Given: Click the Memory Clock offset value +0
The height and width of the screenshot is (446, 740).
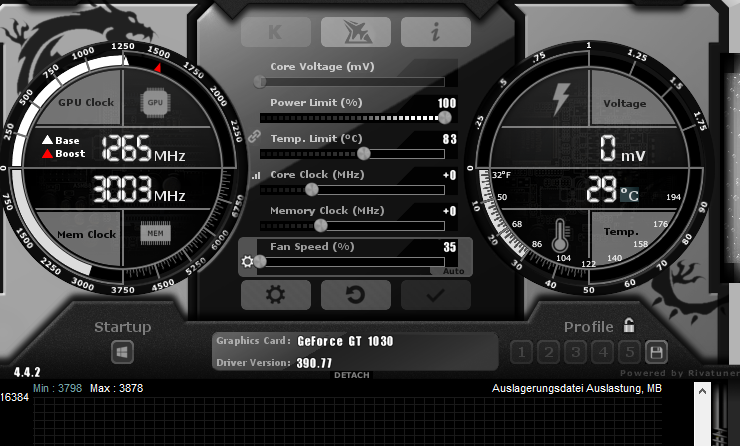Looking at the screenshot, I should 450,211.
